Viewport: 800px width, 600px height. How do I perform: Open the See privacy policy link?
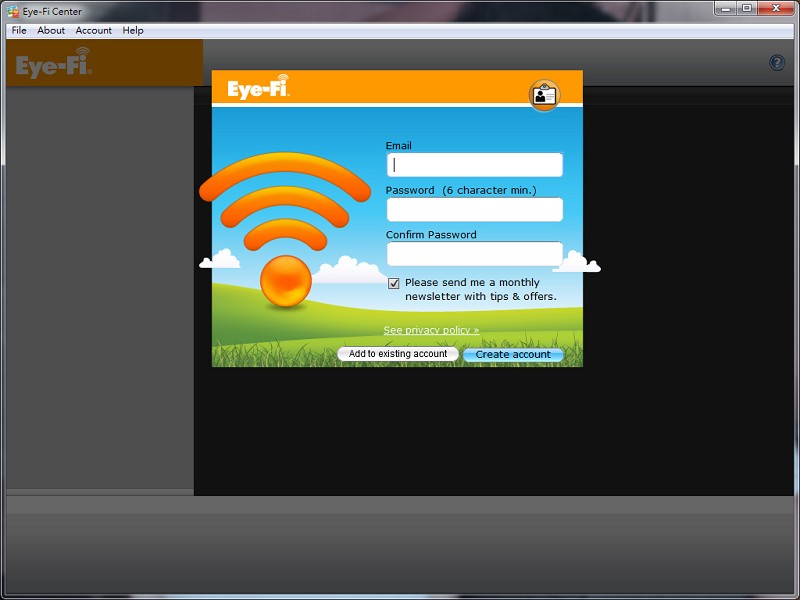[x=431, y=330]
